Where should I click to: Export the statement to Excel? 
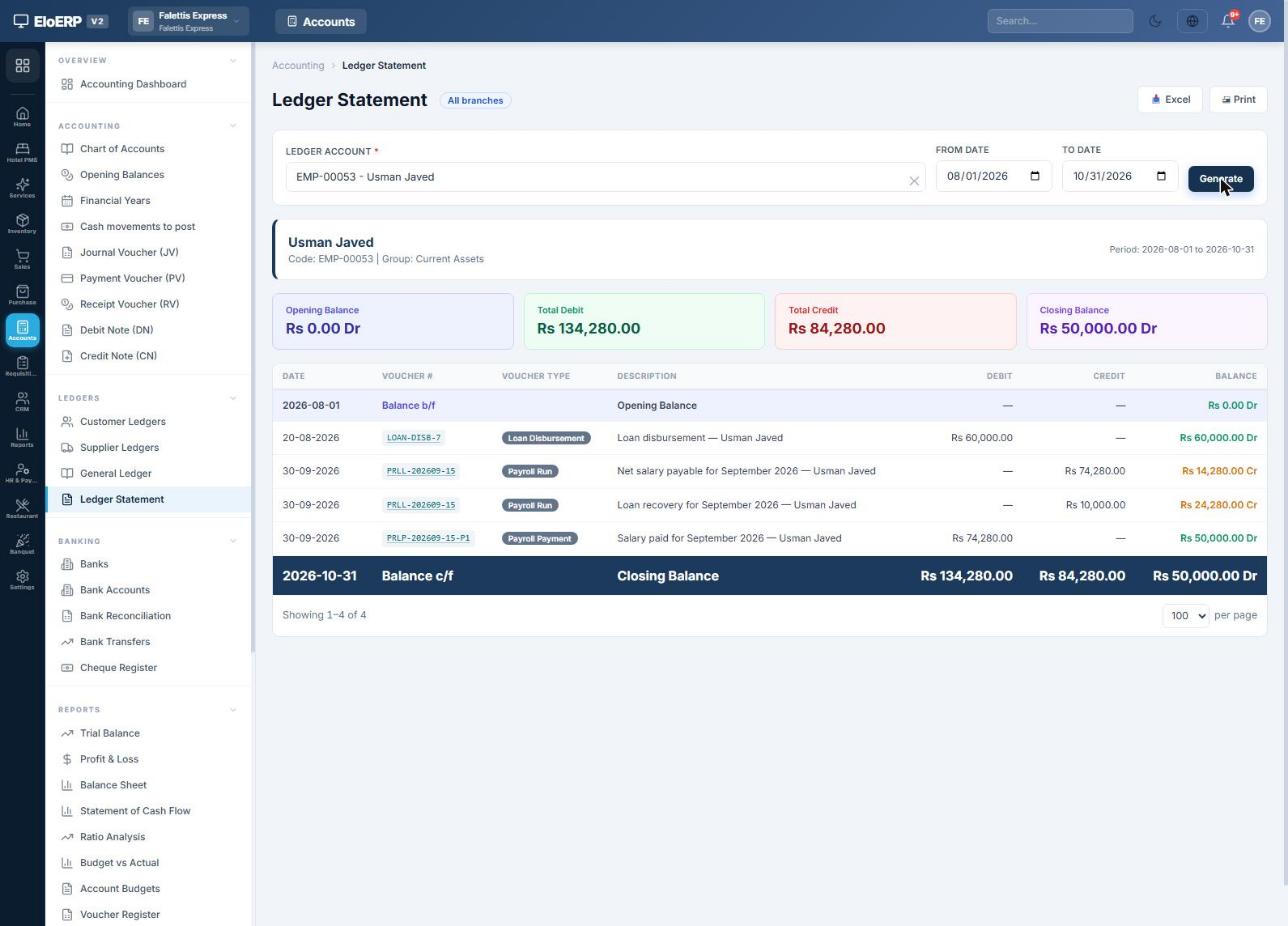pyautogui.click(x=1170, y=100)
